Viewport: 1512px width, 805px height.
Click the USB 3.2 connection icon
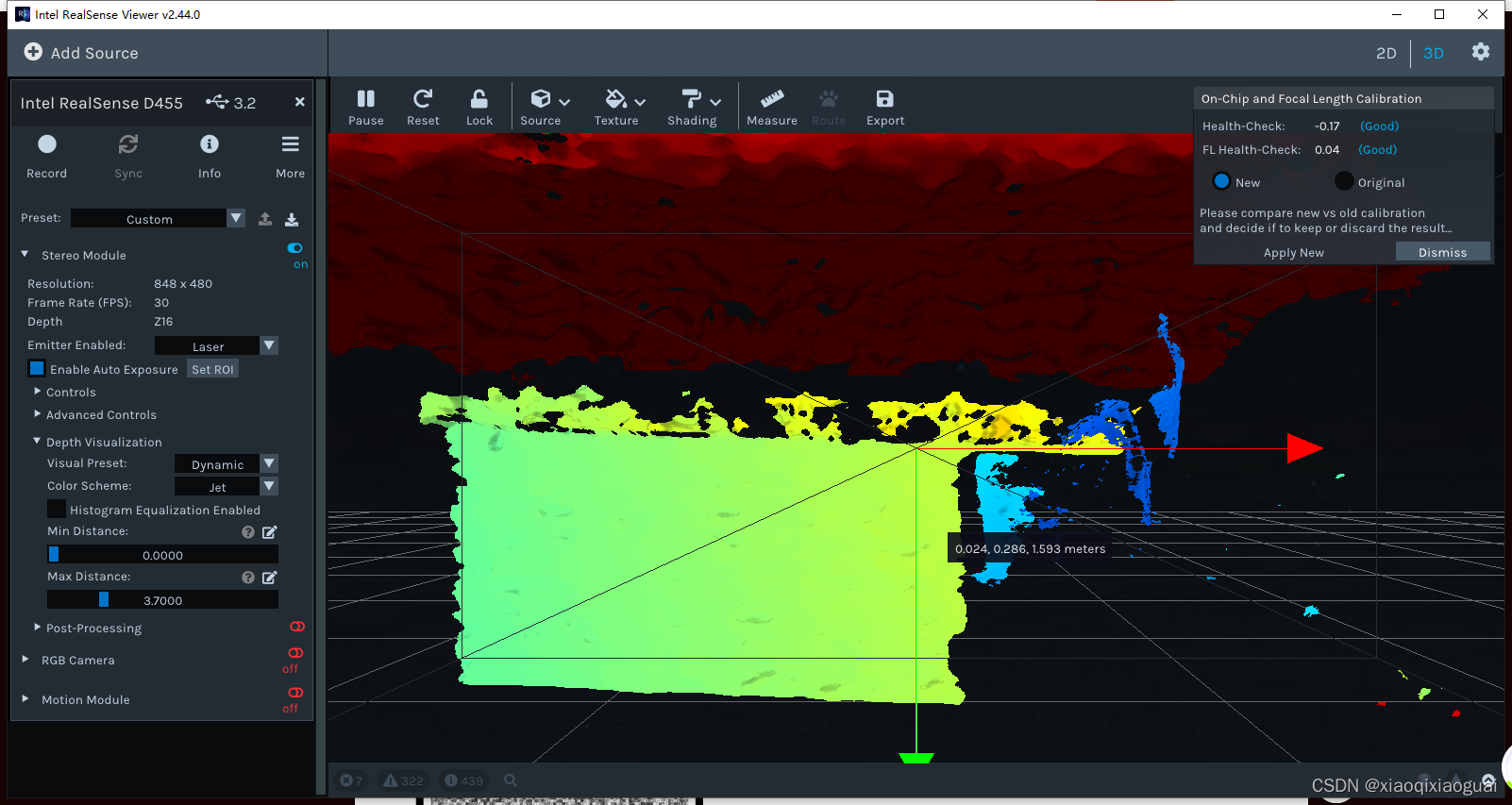(x=217, y=101)
